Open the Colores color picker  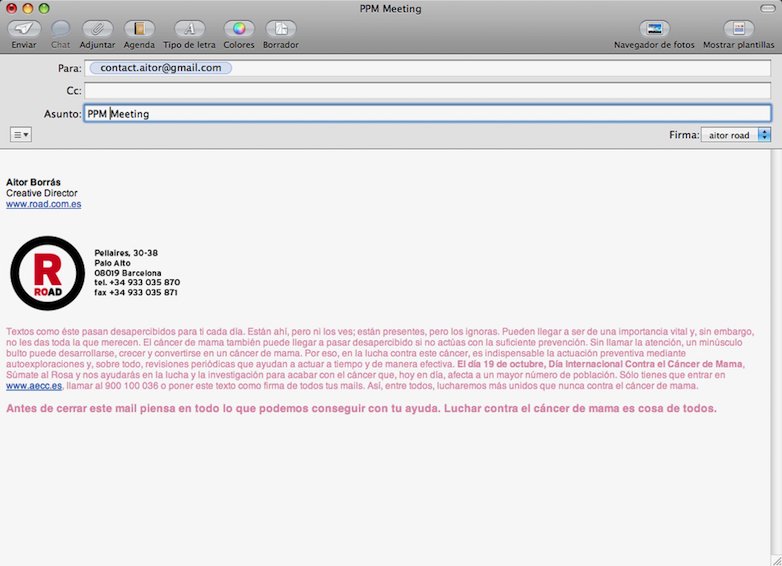coord(238,29)
